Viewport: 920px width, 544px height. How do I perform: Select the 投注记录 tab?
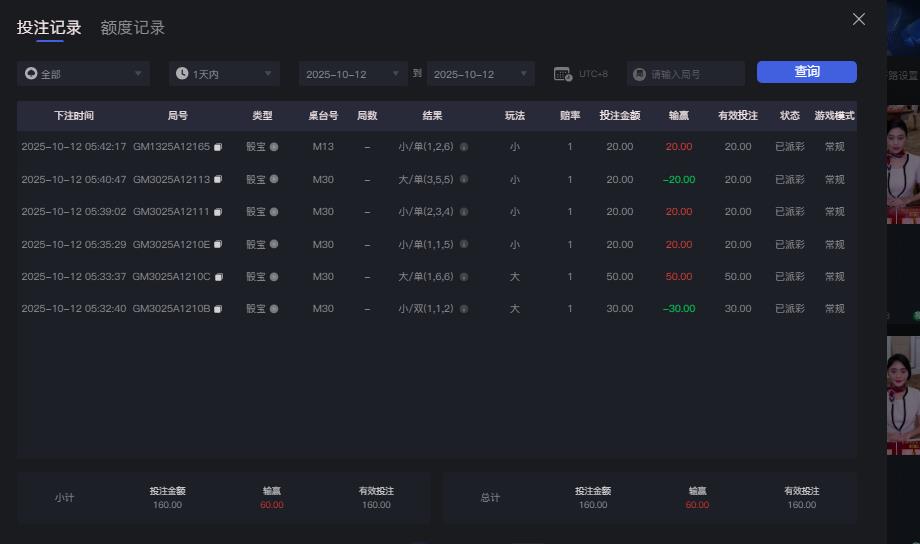49,28
